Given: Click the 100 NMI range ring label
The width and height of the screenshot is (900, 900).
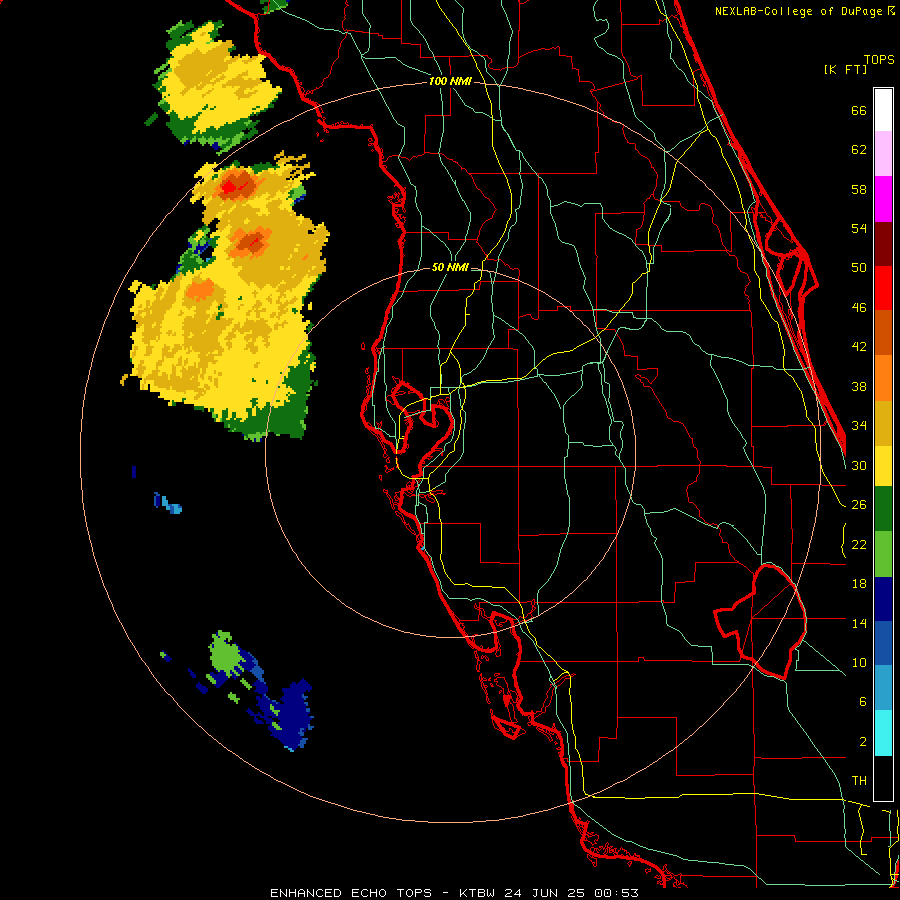Looking at the screenshot, I should coord(450,82).
